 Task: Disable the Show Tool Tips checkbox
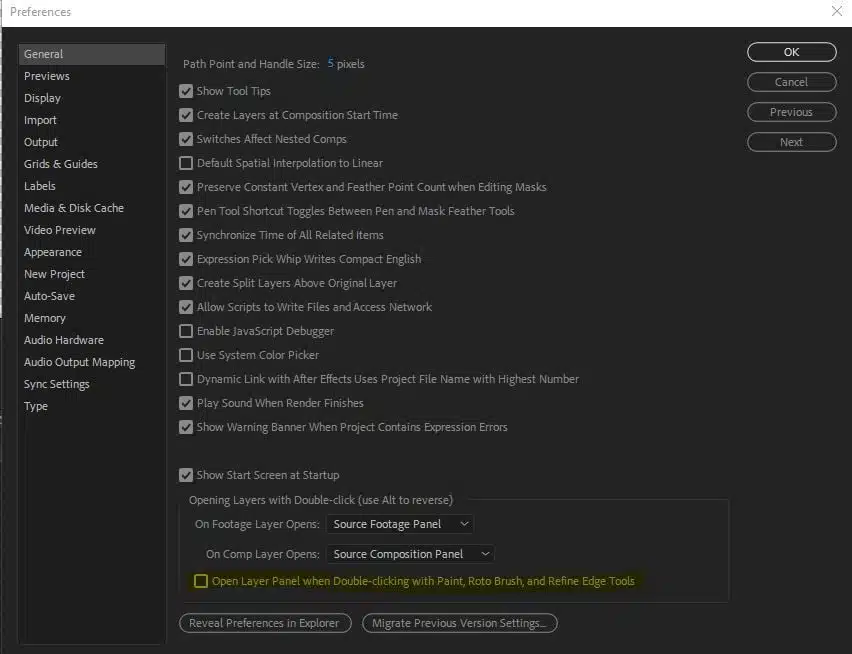pos(186,91)
